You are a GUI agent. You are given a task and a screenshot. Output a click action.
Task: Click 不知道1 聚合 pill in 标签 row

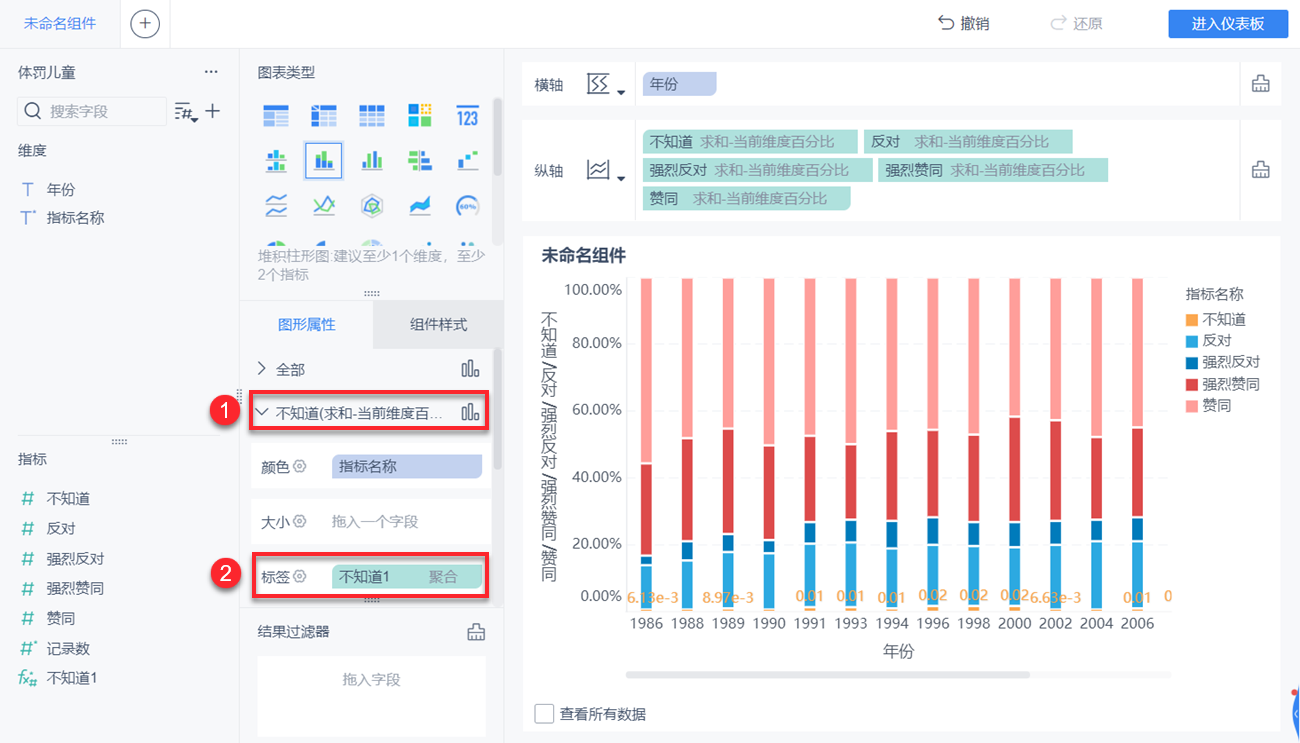[407, 576]
